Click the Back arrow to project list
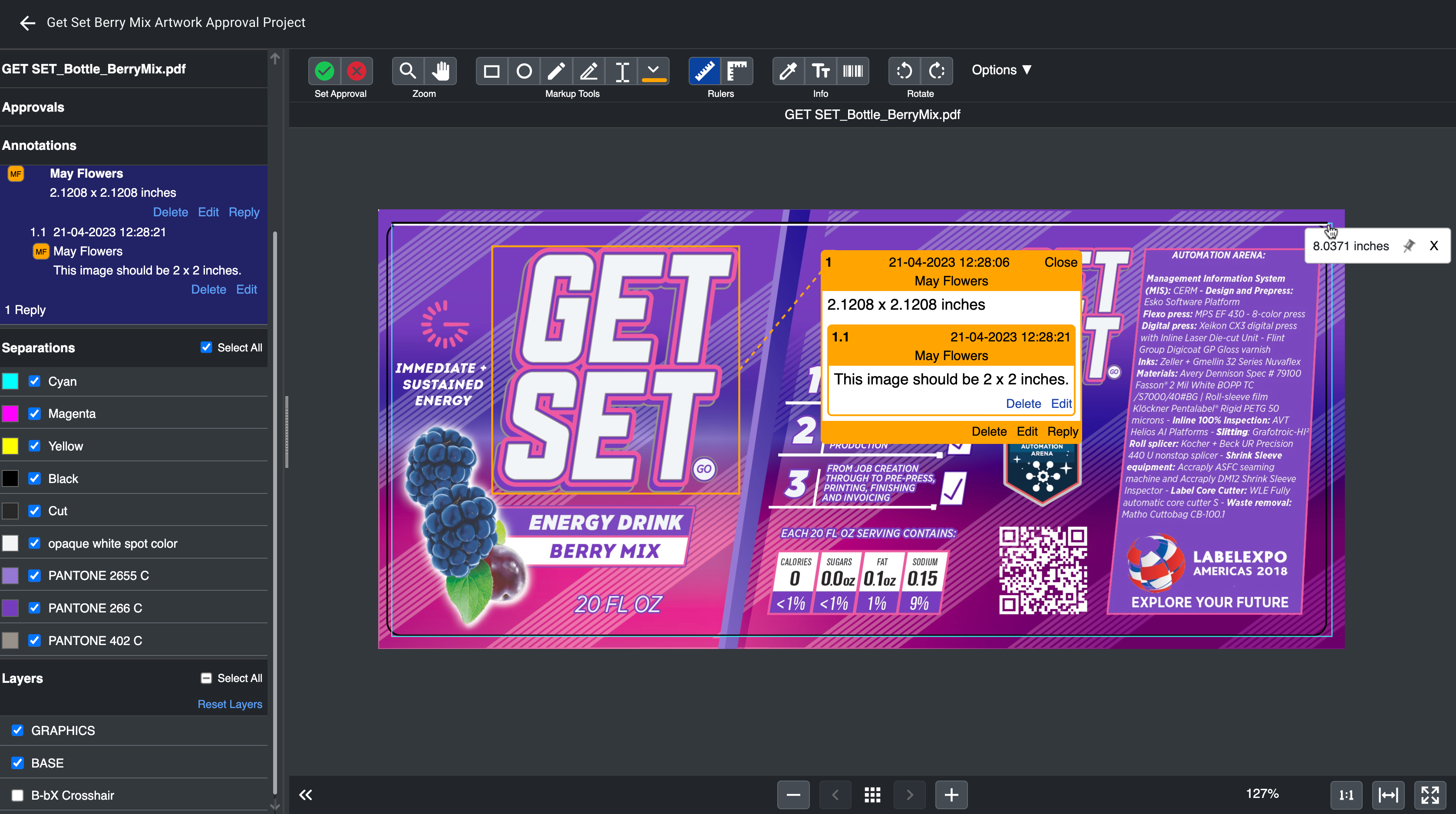Screen dimensions: 1456x814 (x=28, y=22)
